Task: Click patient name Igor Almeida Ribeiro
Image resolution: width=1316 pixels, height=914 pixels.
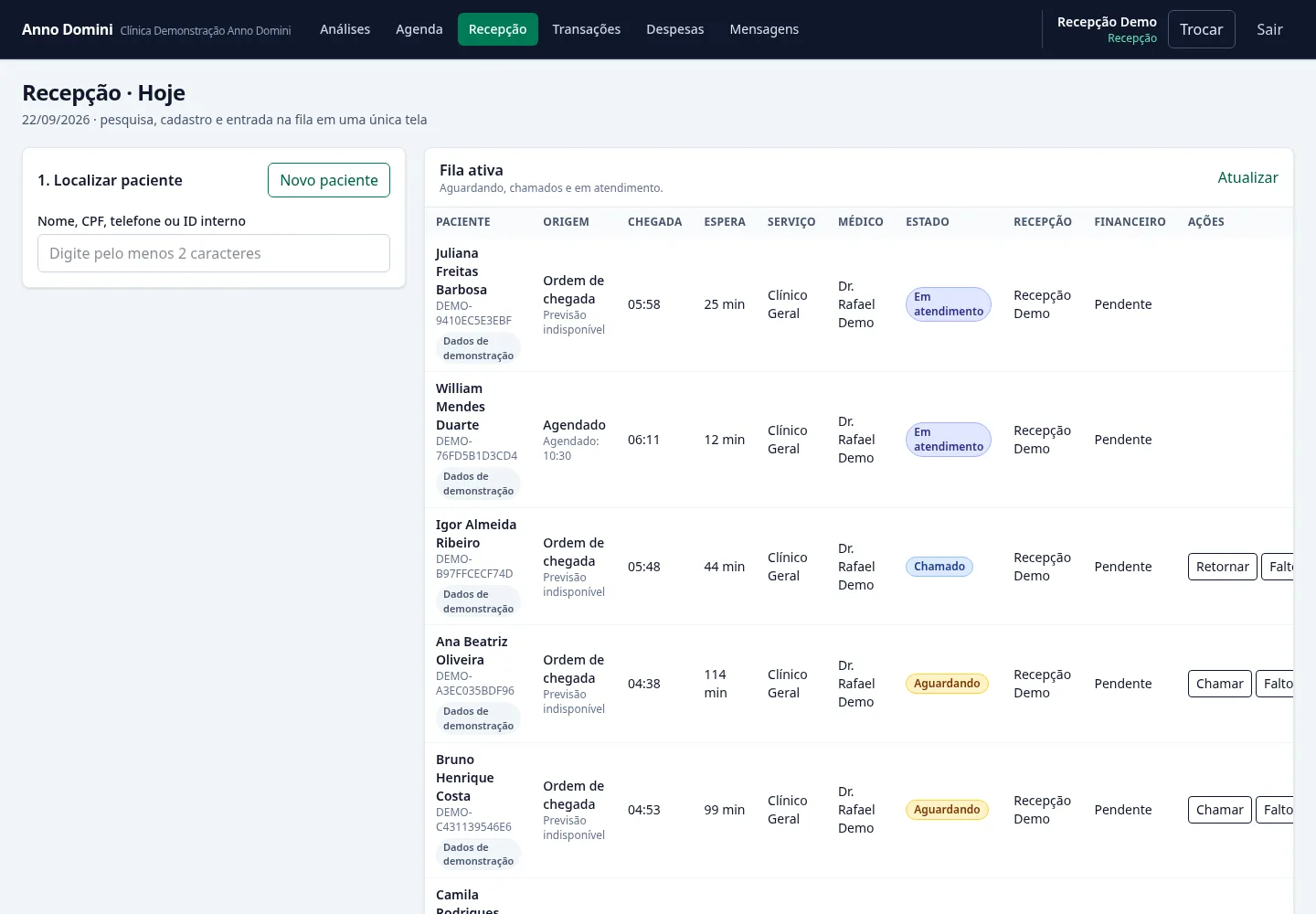Action: click(476, 534)
